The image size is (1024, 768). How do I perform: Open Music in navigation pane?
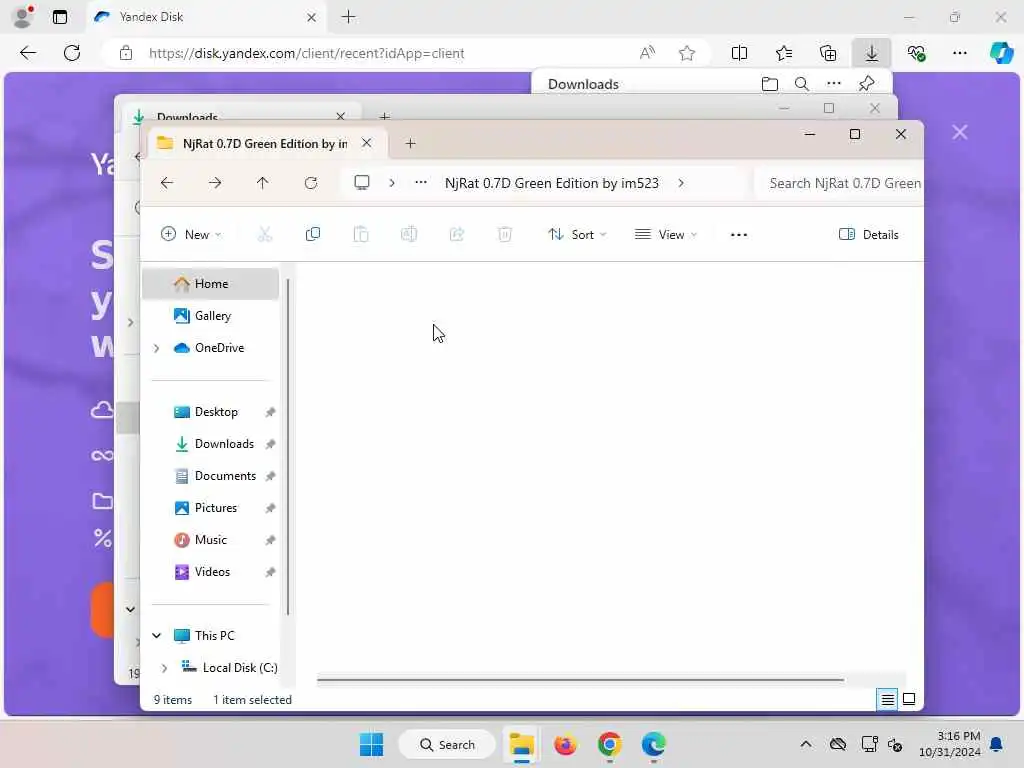coord(210,540)
